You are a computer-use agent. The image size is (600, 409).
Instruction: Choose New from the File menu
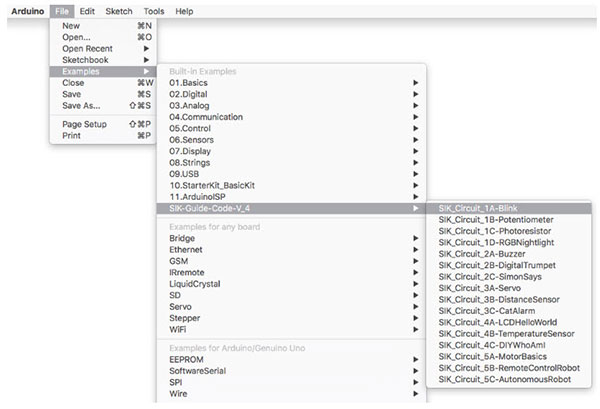103,26
